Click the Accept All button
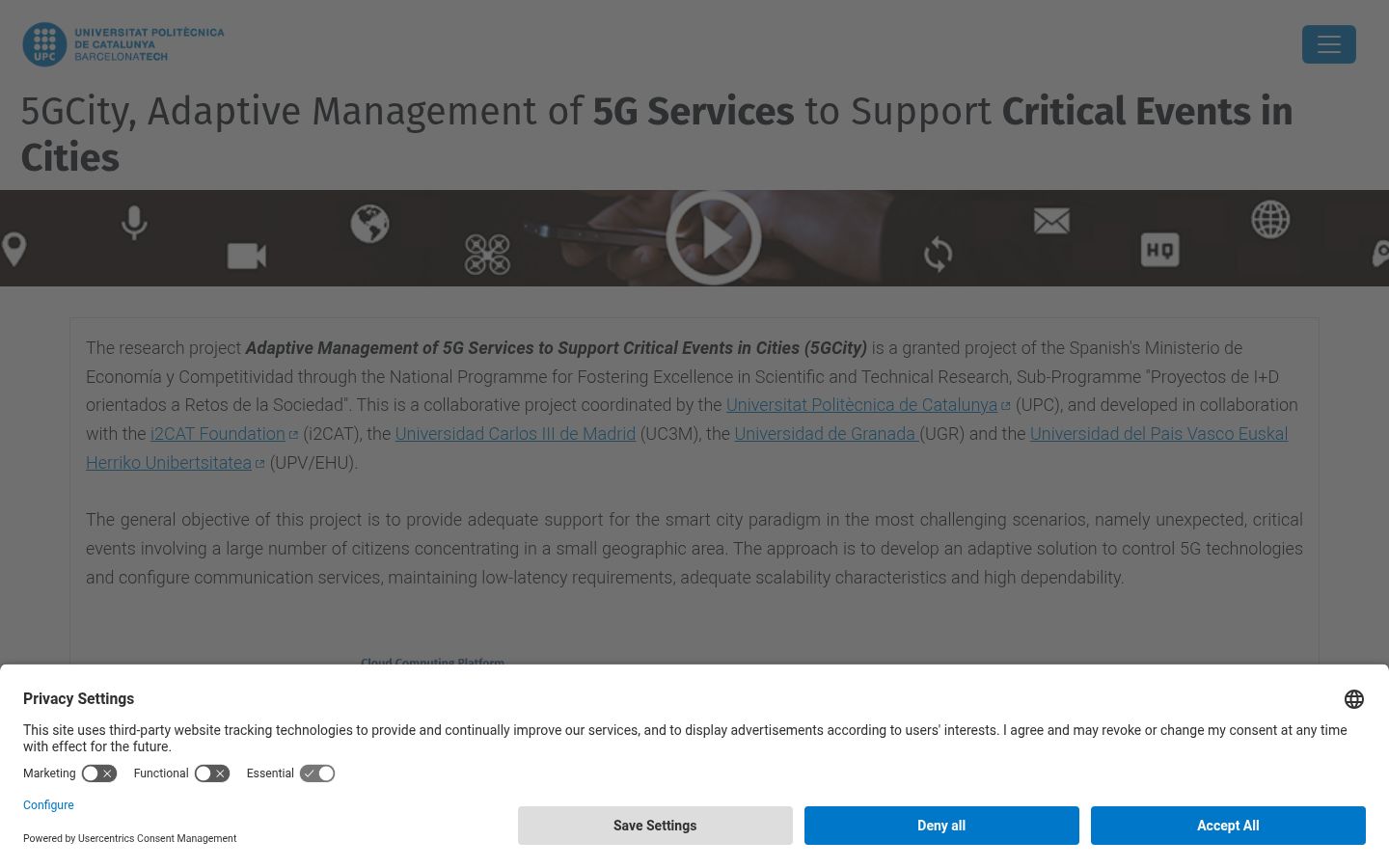1389x868 pixels. point(1228,826)
